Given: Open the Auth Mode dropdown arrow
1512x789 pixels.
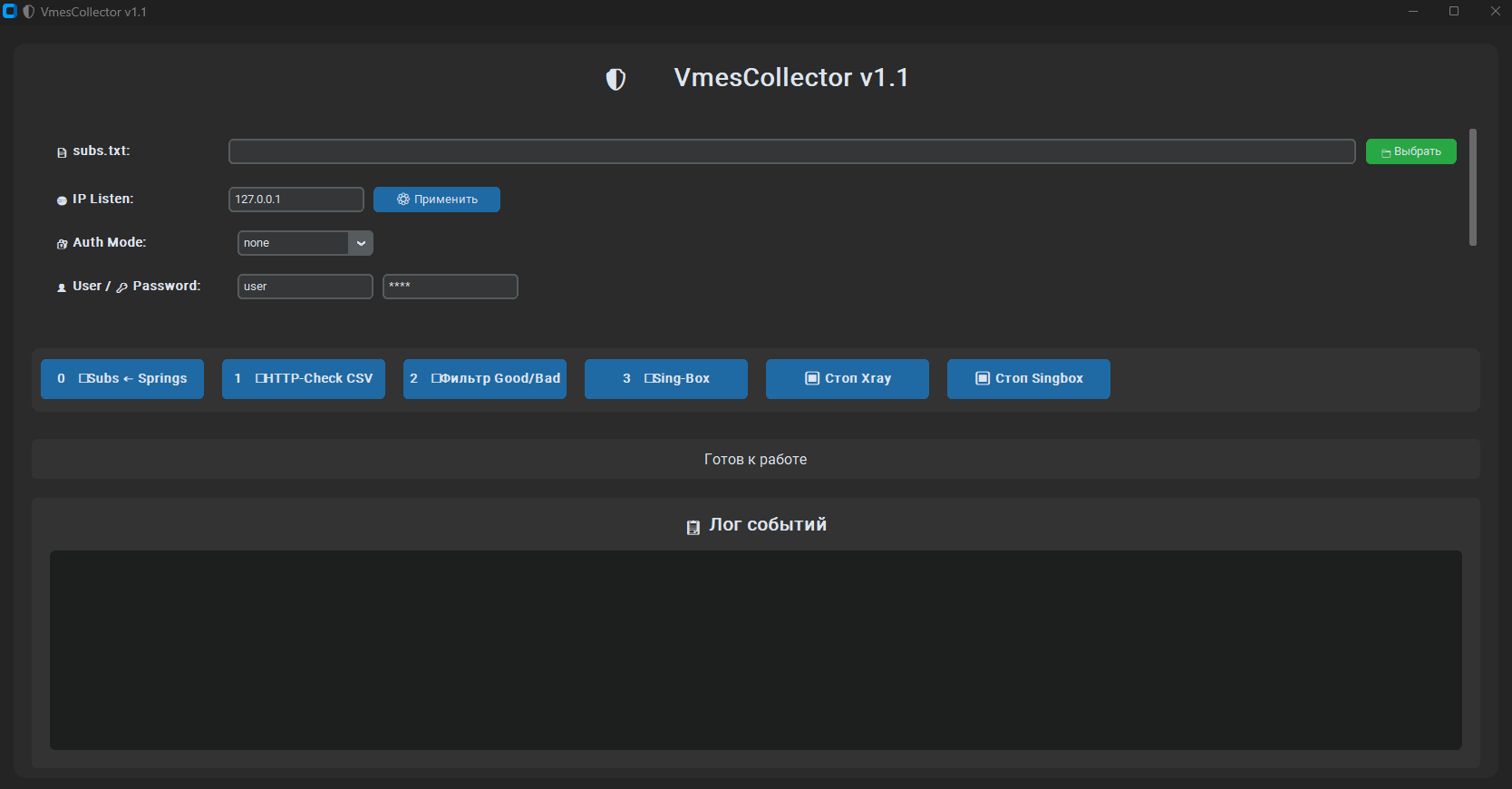Looking at the screenshot, I should (361, 243).
